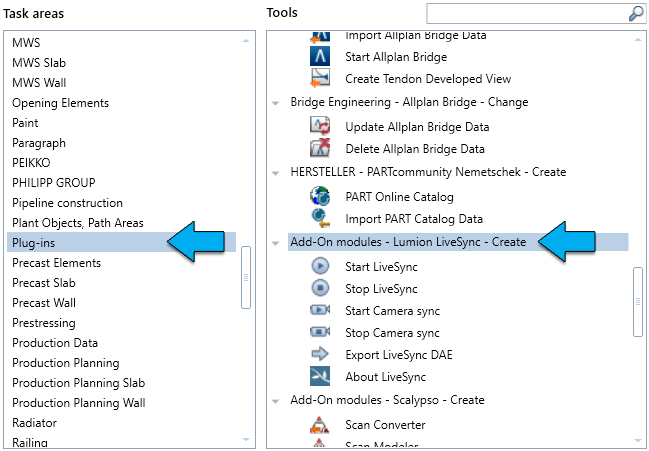This screenshot has width=649, height=451.
Task: Collapse the Lumion LiveSync Create group
Action: [276, 243]
